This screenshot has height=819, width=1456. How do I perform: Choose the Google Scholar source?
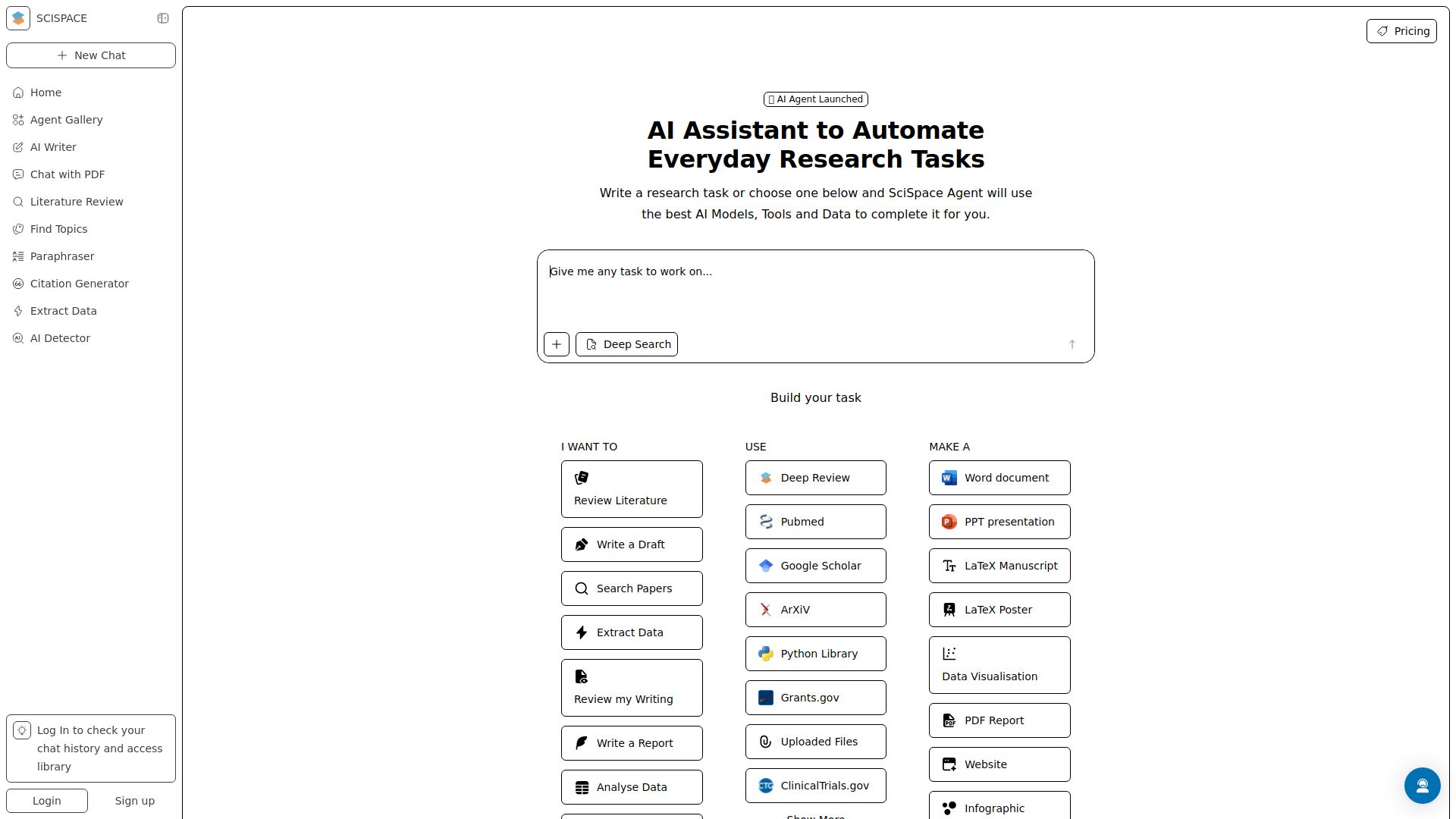815,566
